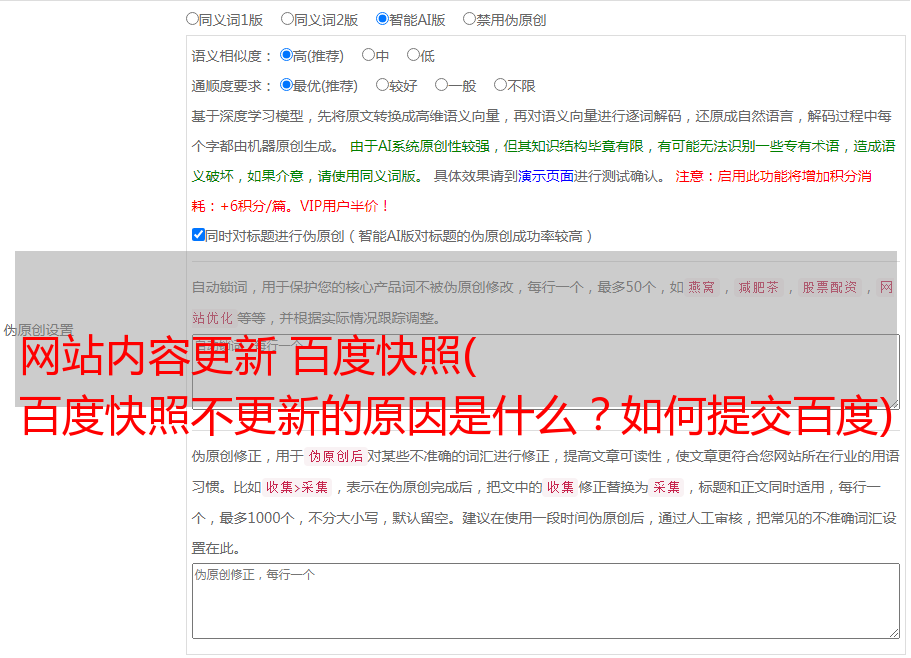Set 语义相似度 to 低
Viewport: 911px width, 658px height.
[x=413, y=55]
